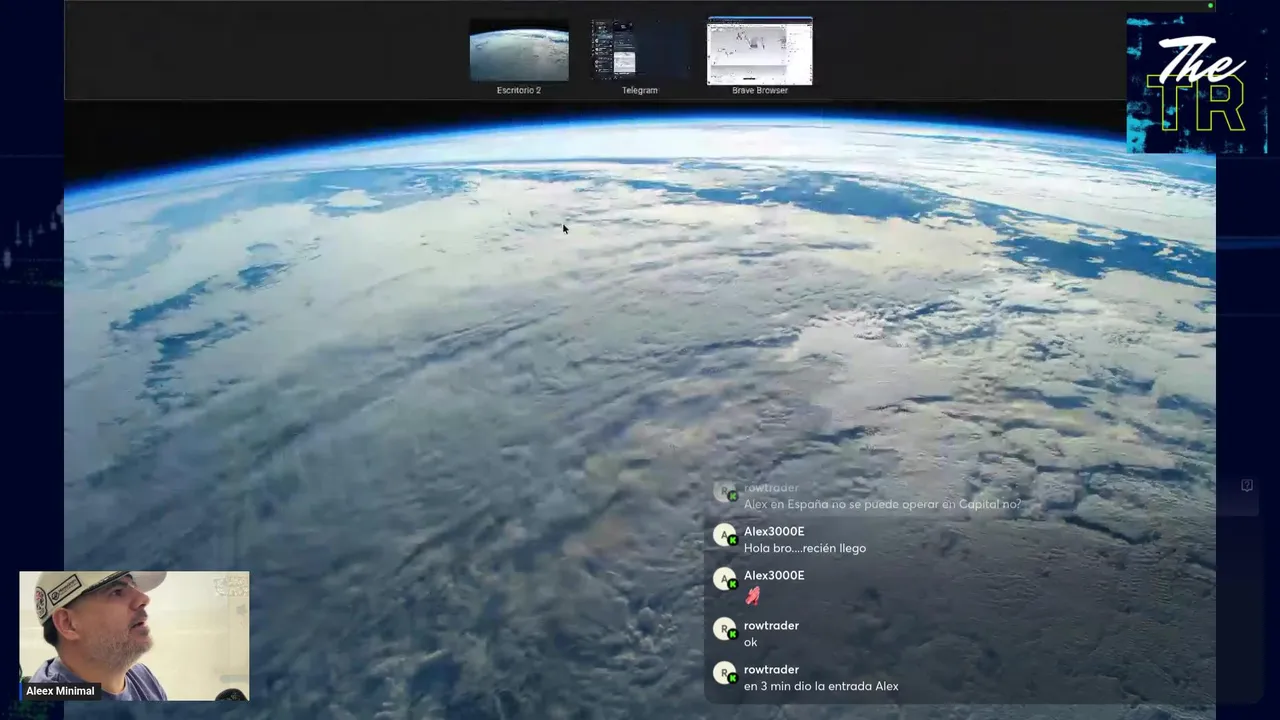Click the Brave Browser label

[760, 90]
